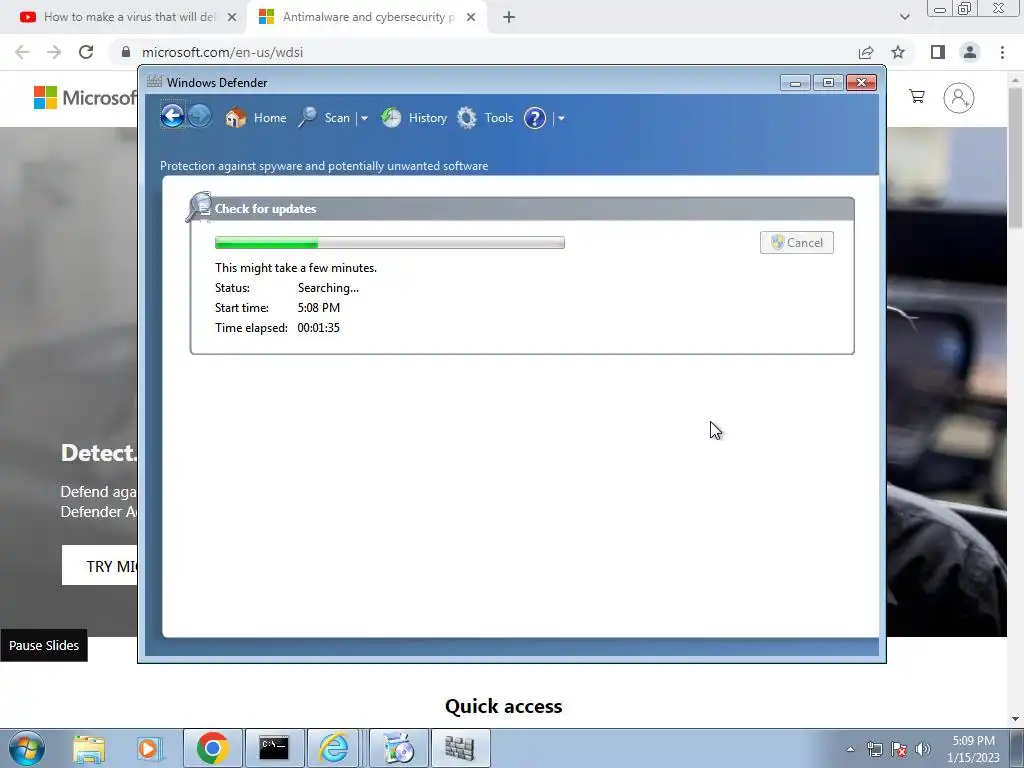
Task: Start a Scan in Windows Defender
Action: [x=325, y=118]
